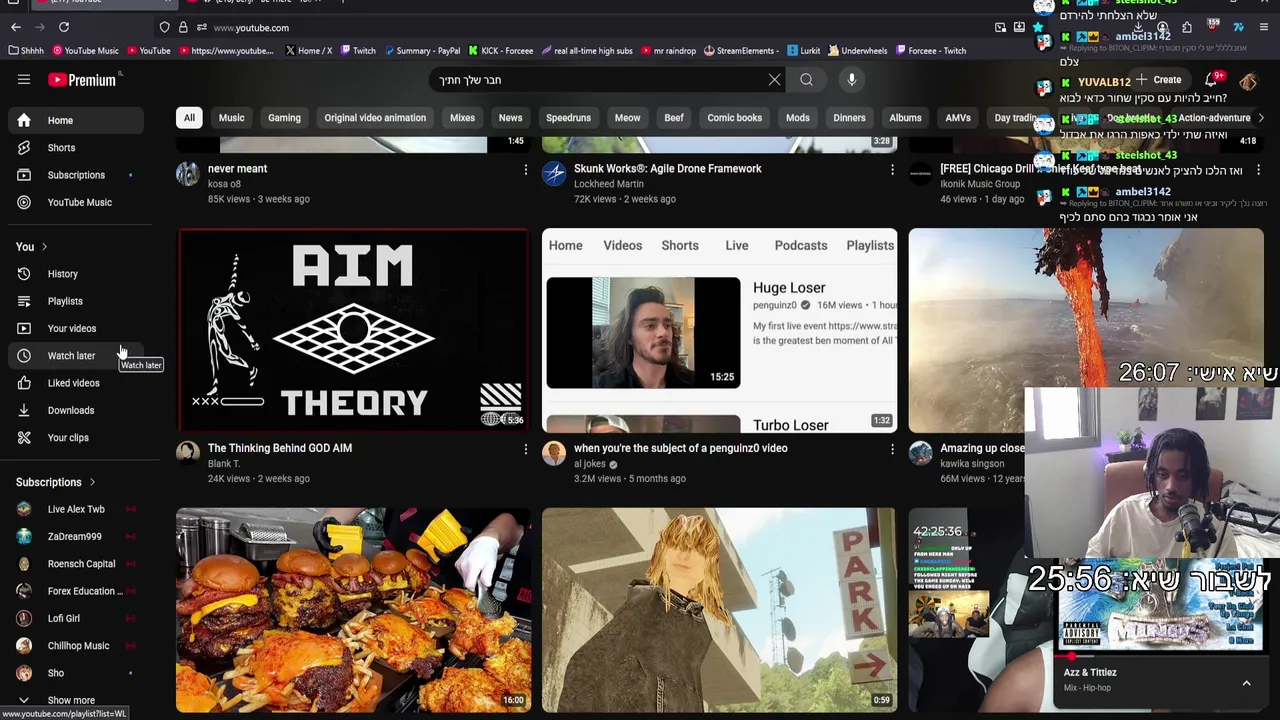Expand the Azz & Tittiez miniplayer chevron
Image resolution: width=1280 pixels, height=720 pixels.
(1246, 683)
